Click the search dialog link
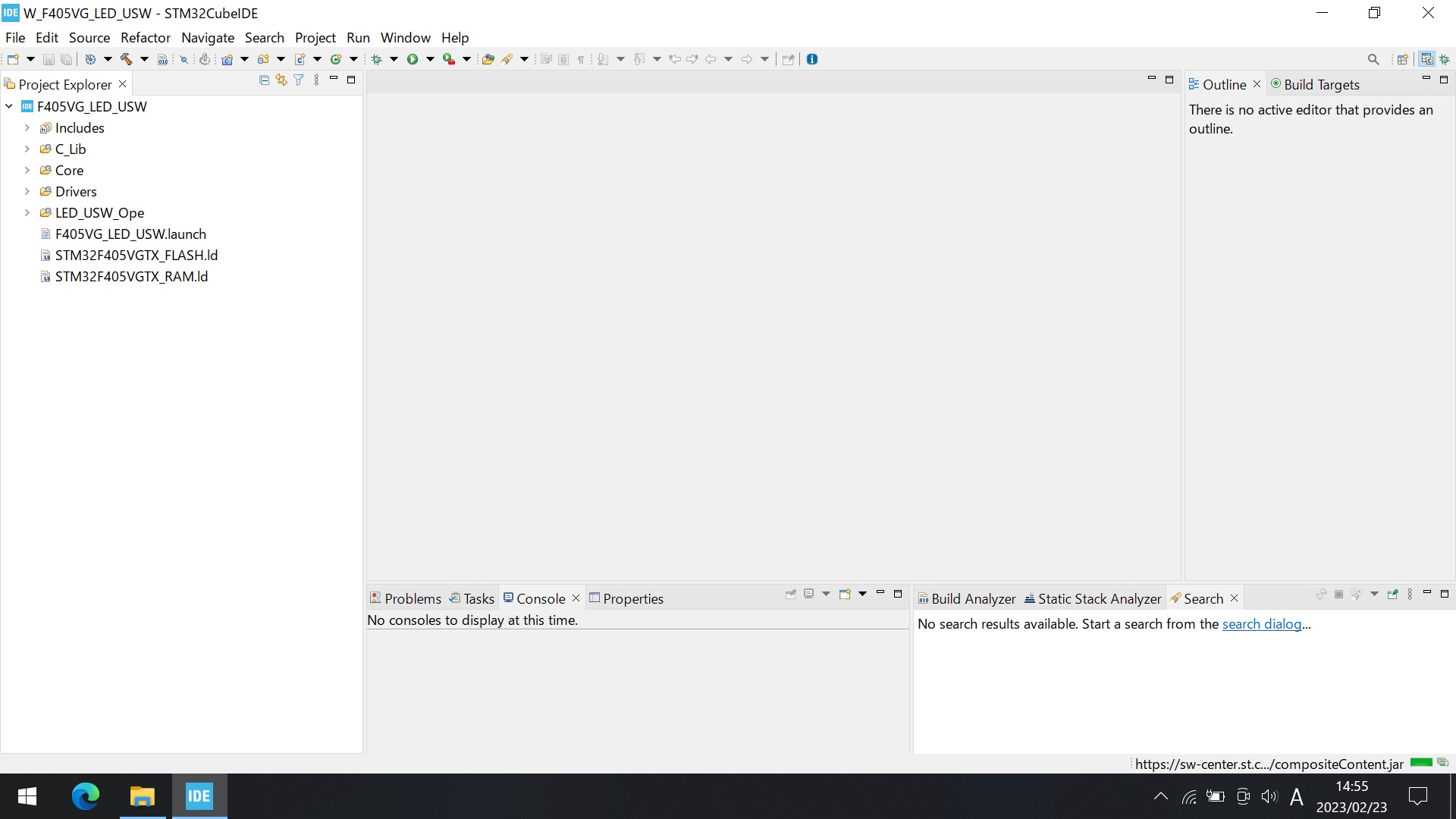This screenshot has height=819, width=1456. click(x=1262, y=624)
